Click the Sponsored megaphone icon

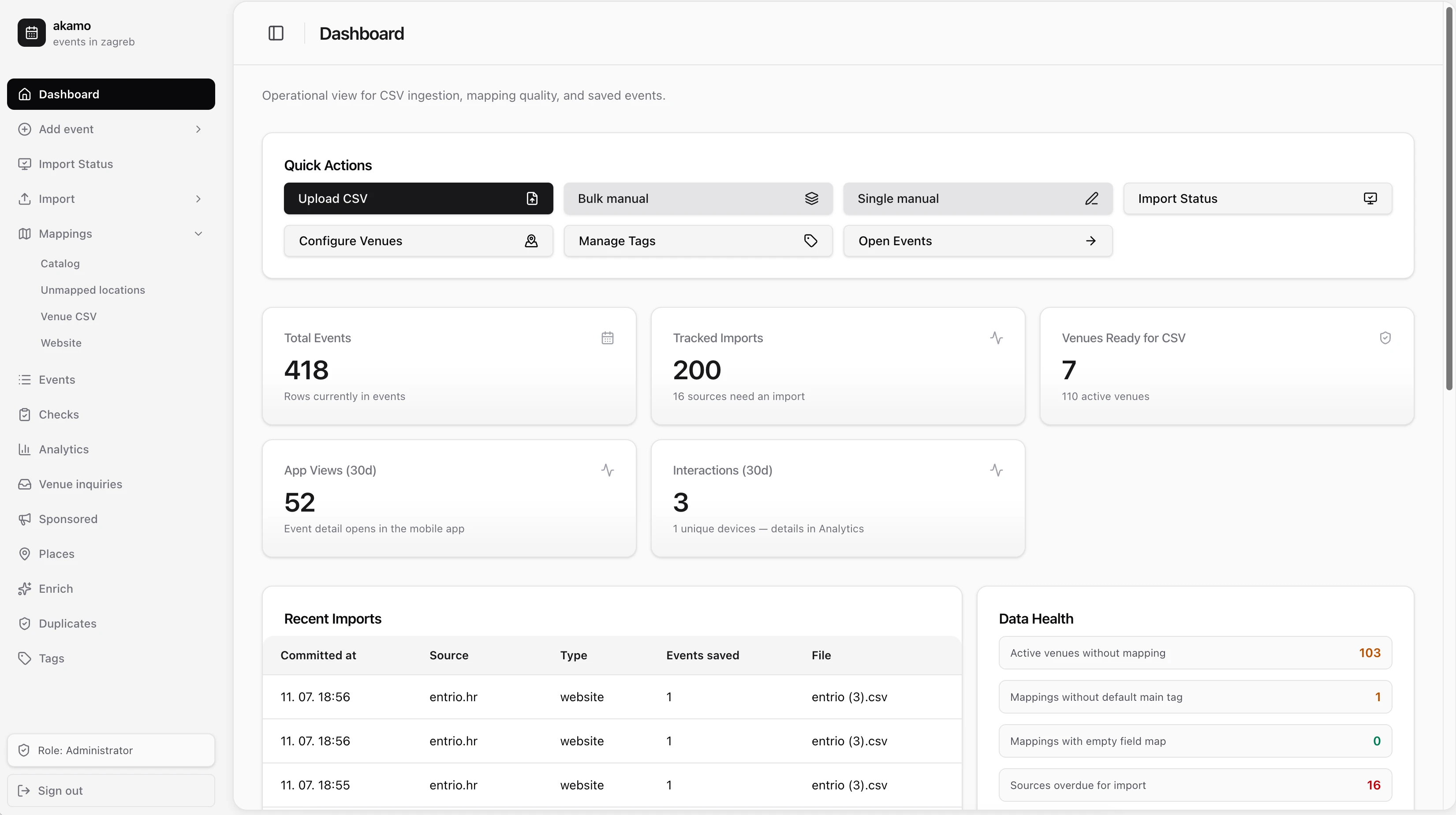pyautogui.click(x=24, y=519)
